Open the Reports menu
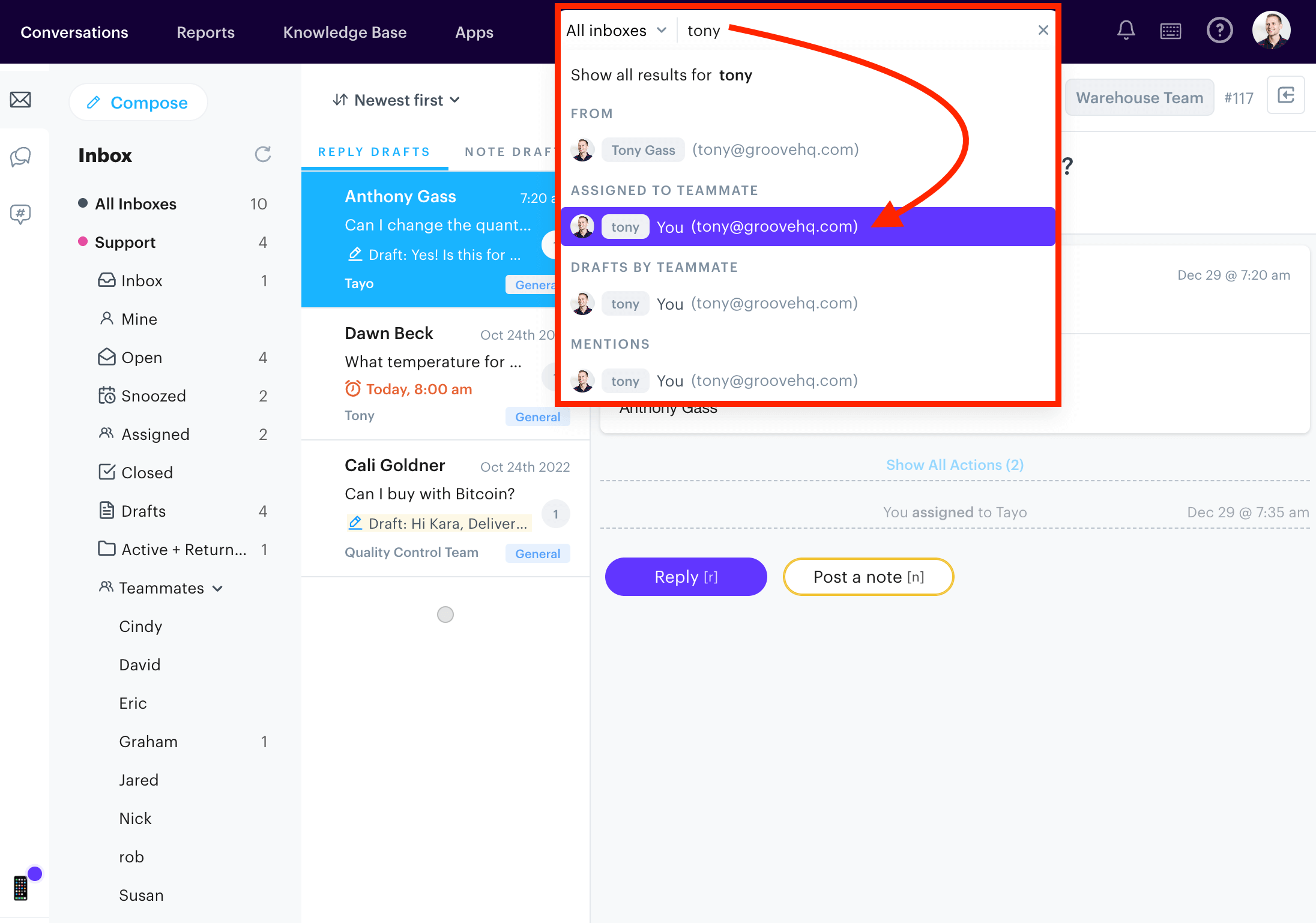1316x923 pixels. tap(205, 32)
